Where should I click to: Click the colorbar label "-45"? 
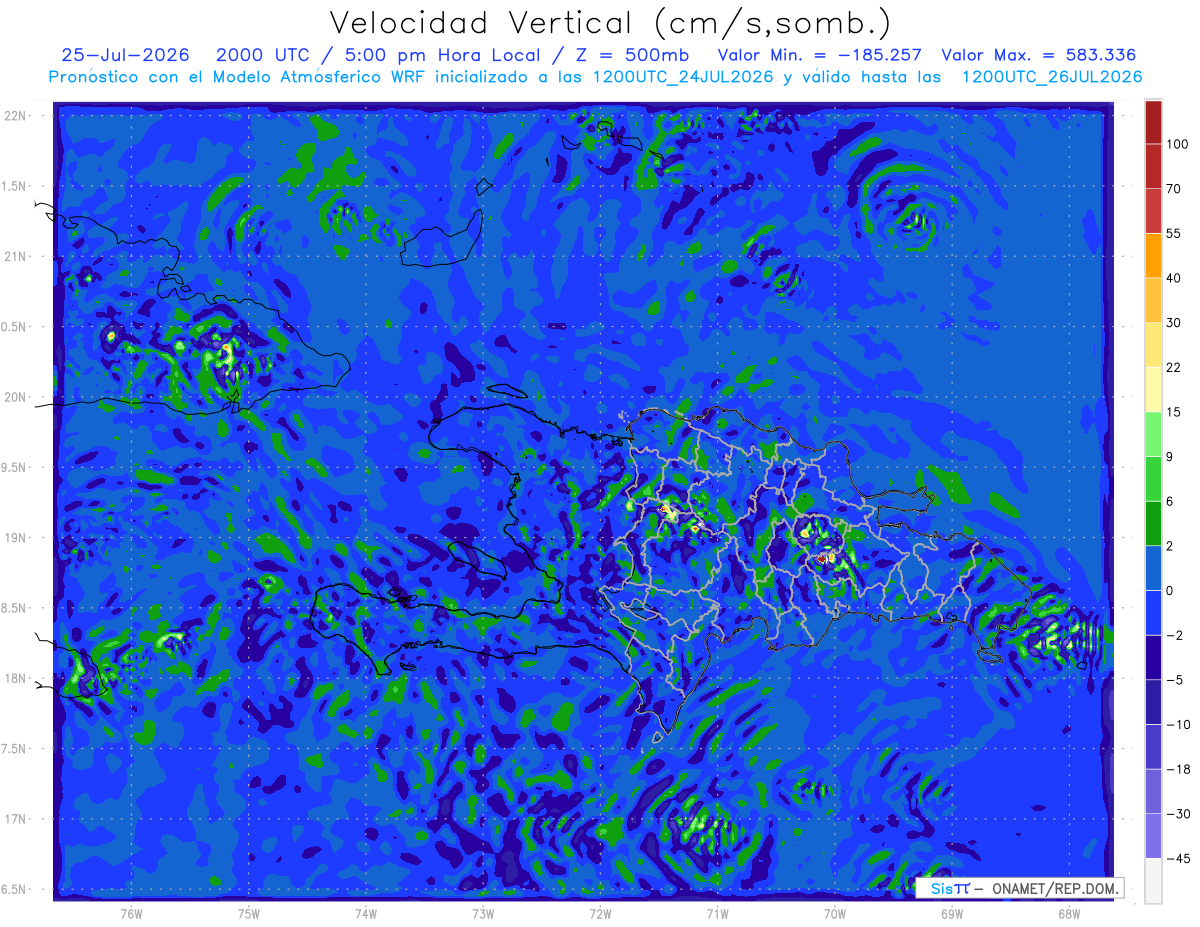click(x=1177, y=858)
